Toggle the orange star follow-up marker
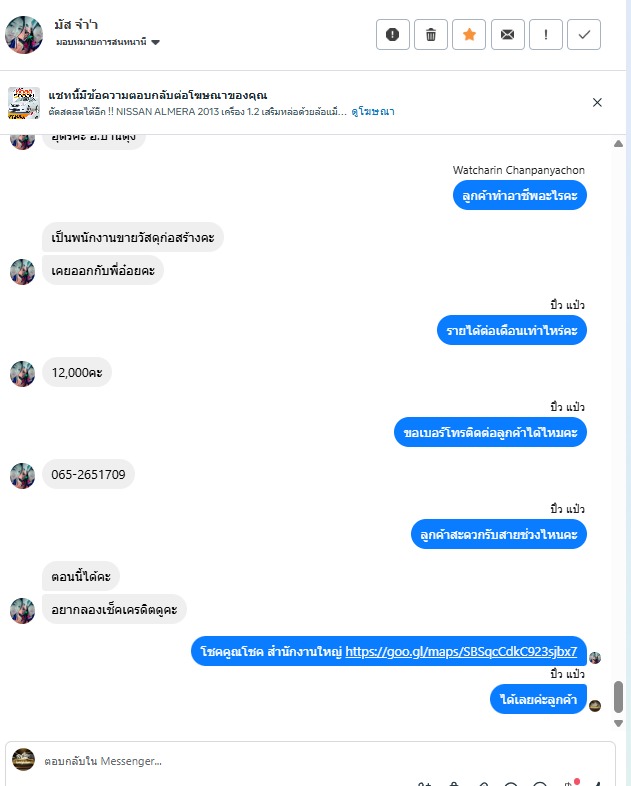 tap(469, 35)
